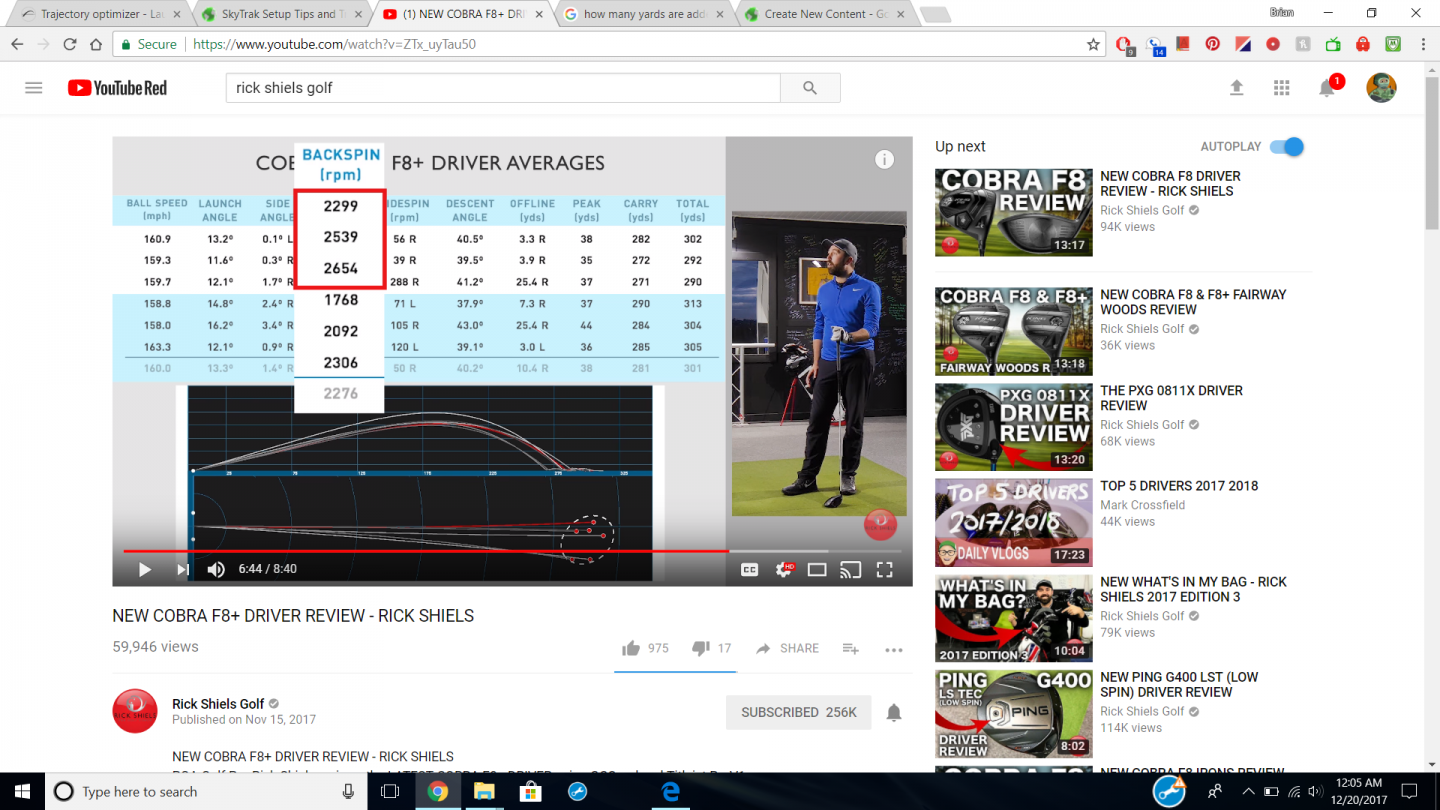Go to the browser home page

[96, 44]
